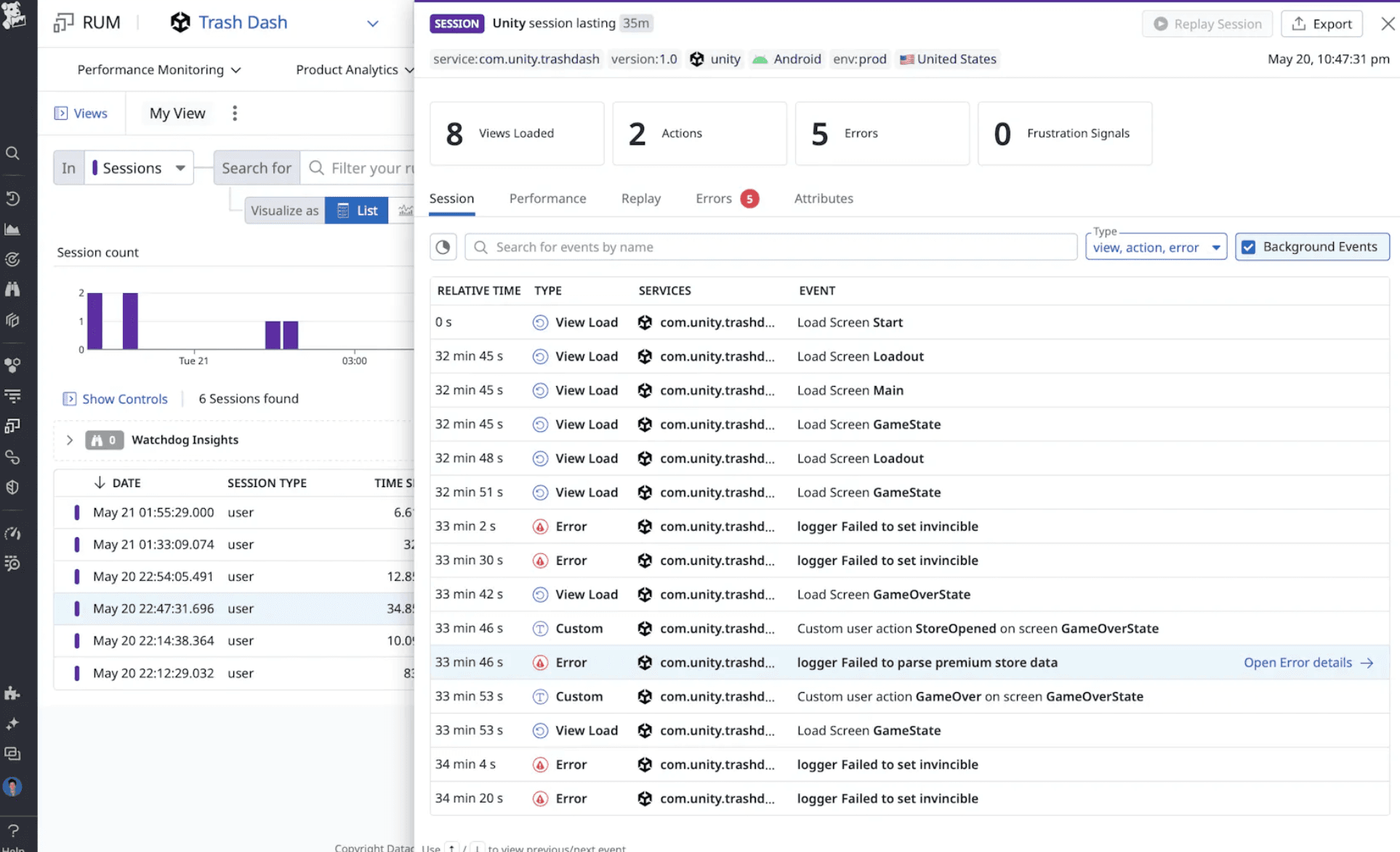1400x852 pixels.
Task: Click the help question mark icon
Action: pos(12,830)
